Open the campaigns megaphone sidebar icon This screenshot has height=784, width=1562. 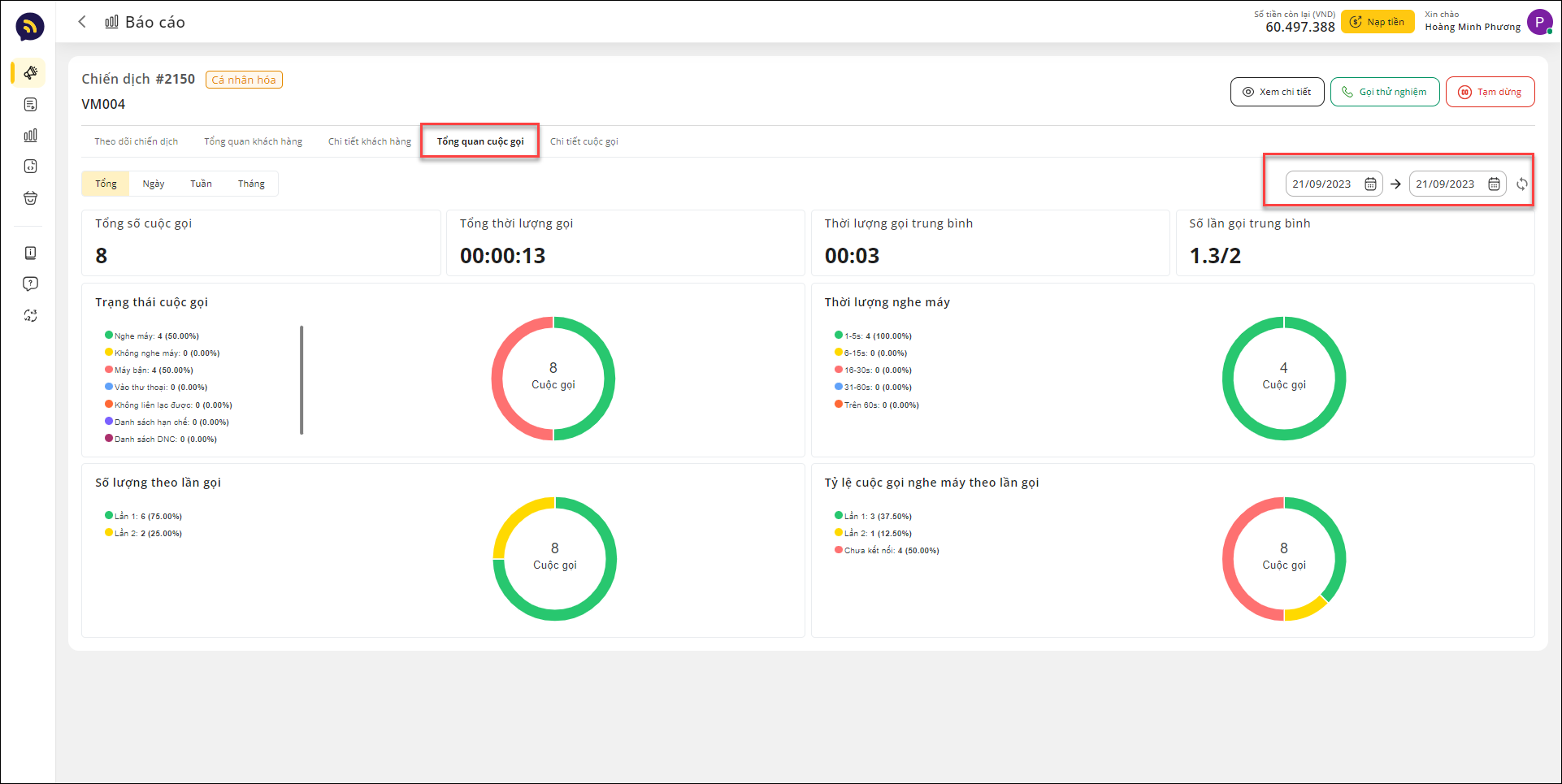pos(30,73)
